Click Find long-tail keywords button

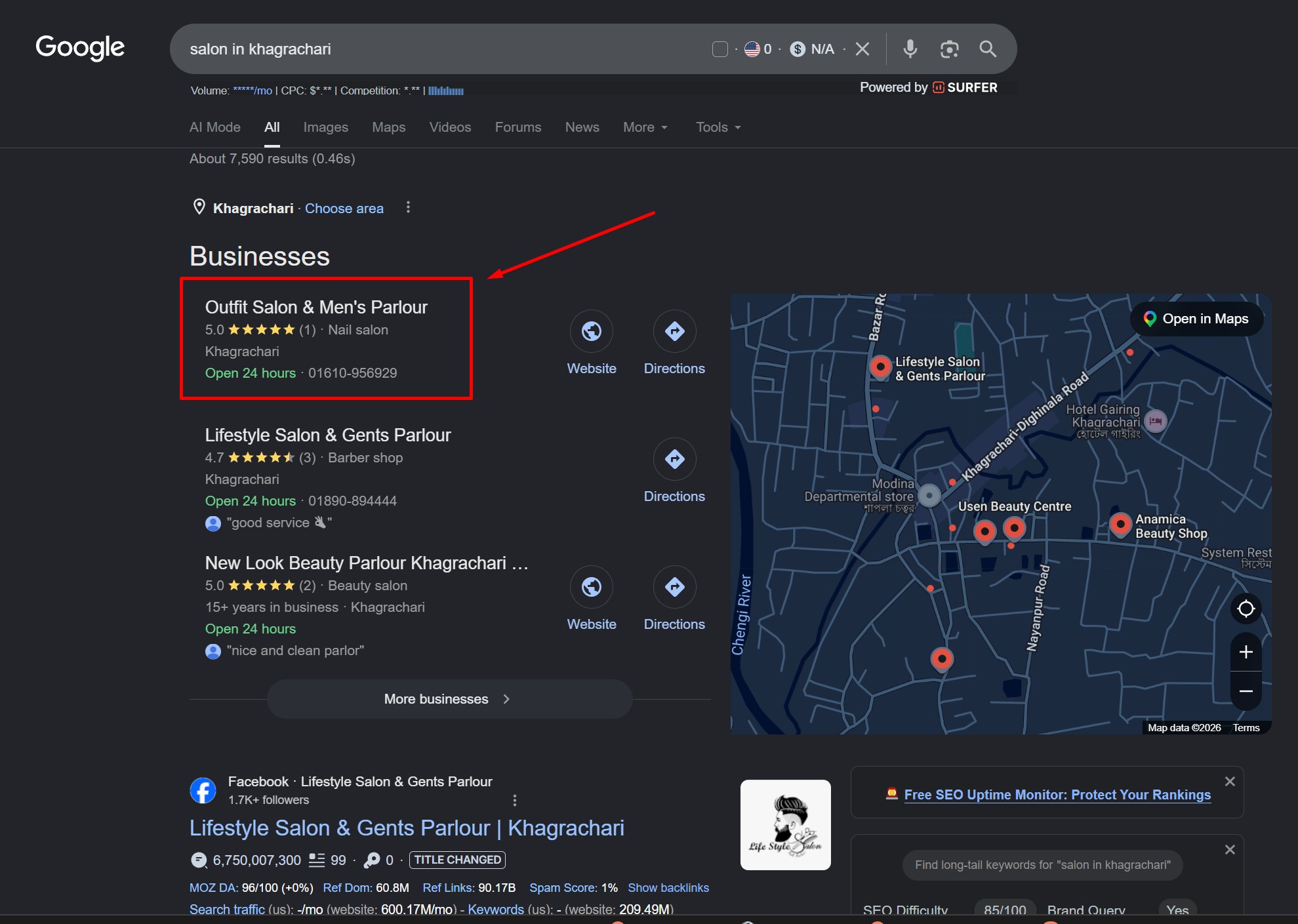[x=1042, y=865]
